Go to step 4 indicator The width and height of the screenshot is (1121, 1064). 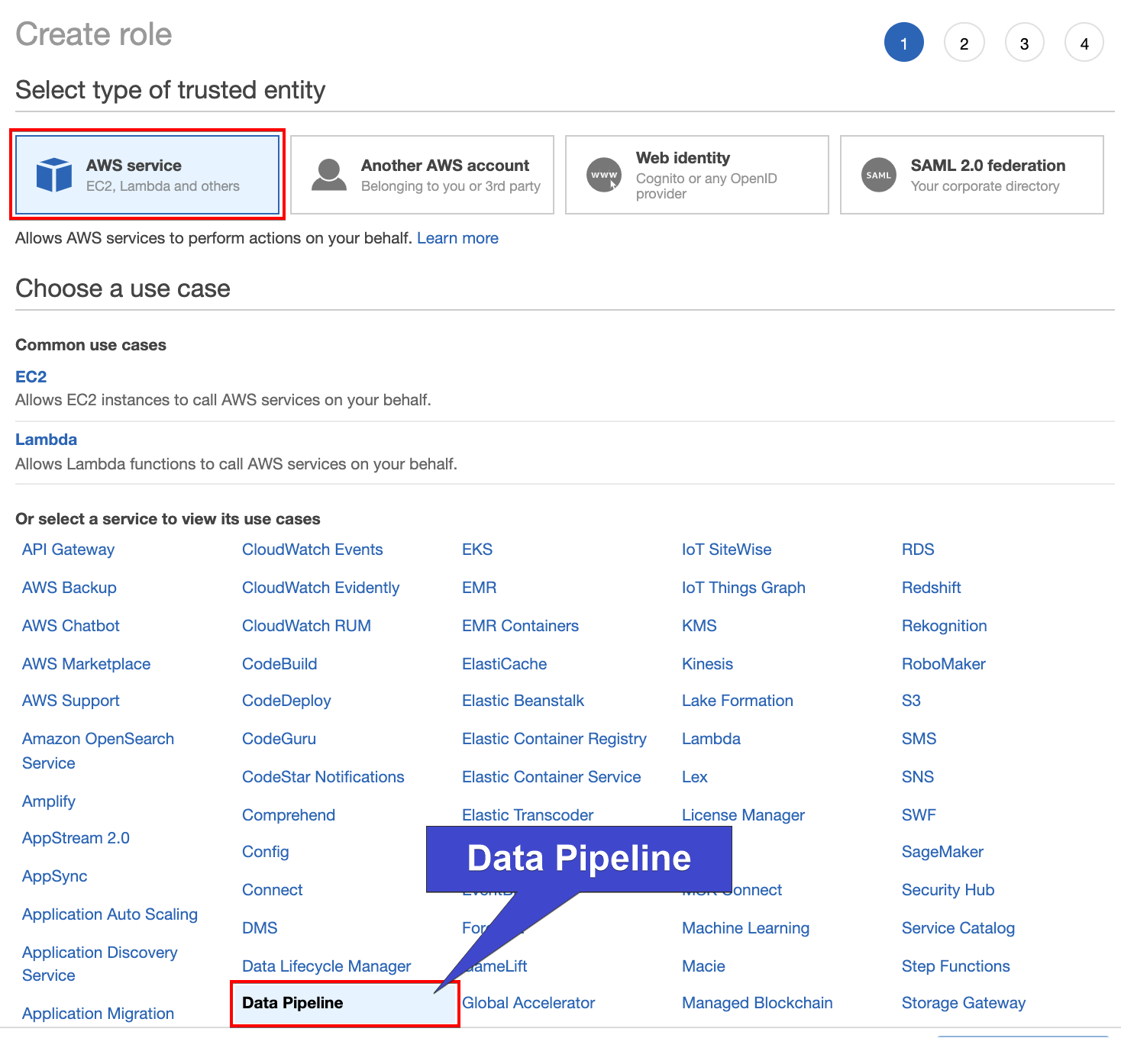[1084, 43]
